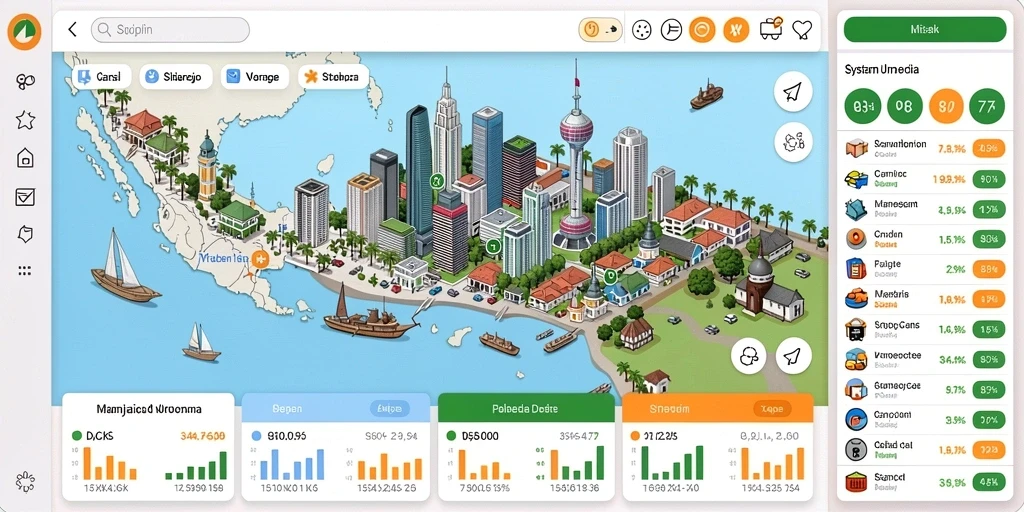Select the Stobora filter chip

point(333,77)
